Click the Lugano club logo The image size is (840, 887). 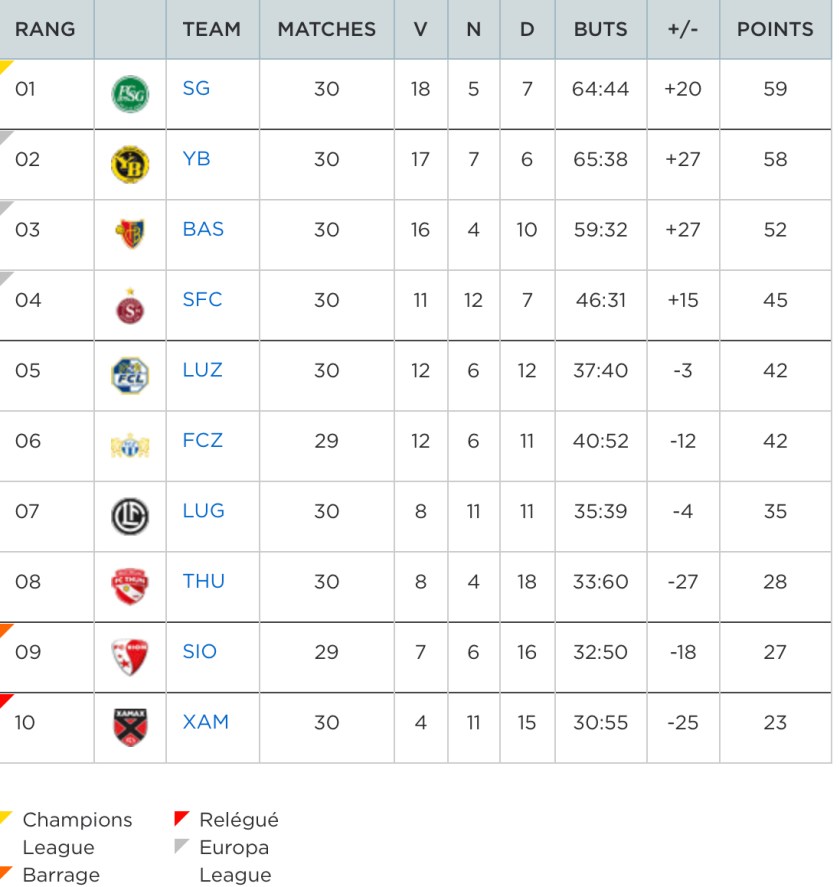[x=130, y=516]
